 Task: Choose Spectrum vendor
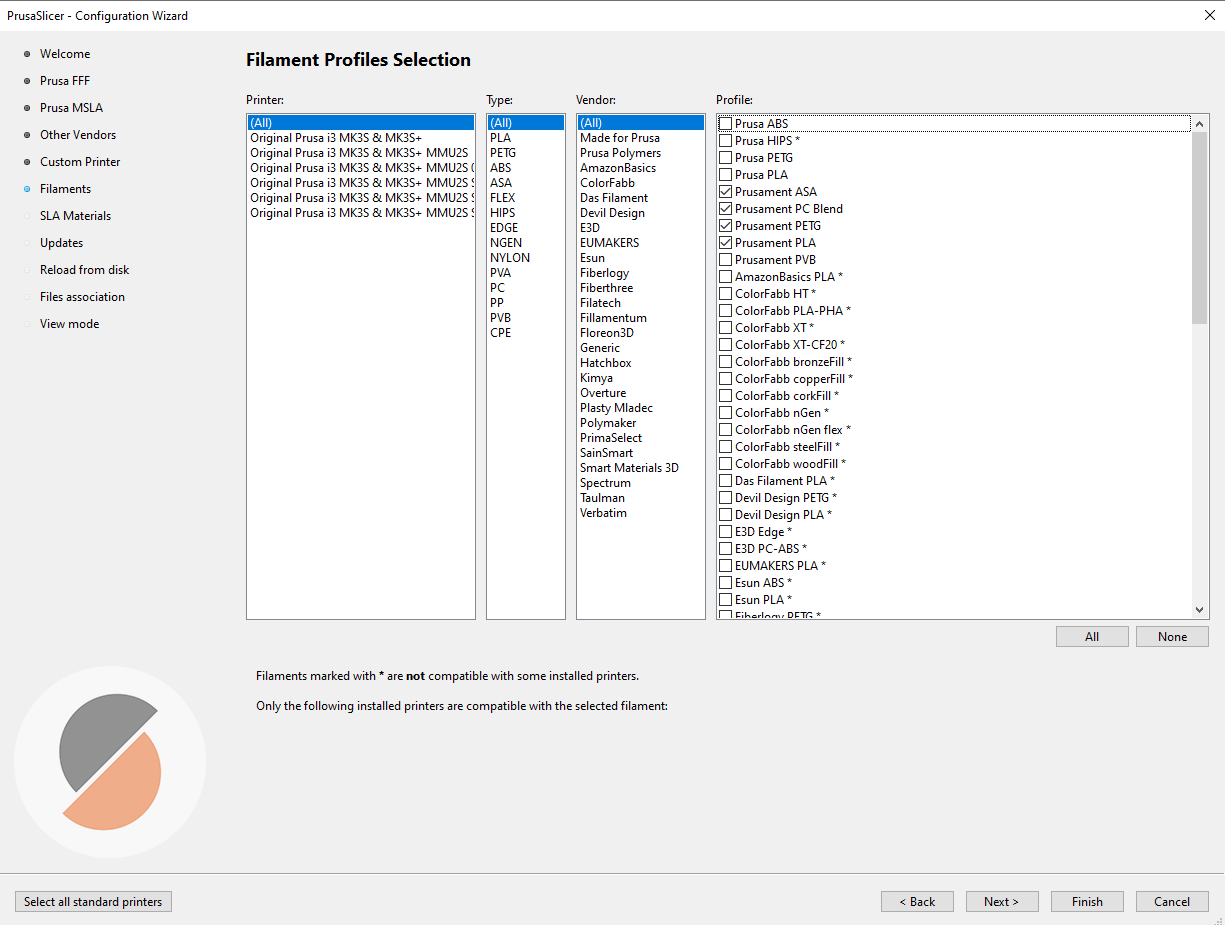[641, 483]
